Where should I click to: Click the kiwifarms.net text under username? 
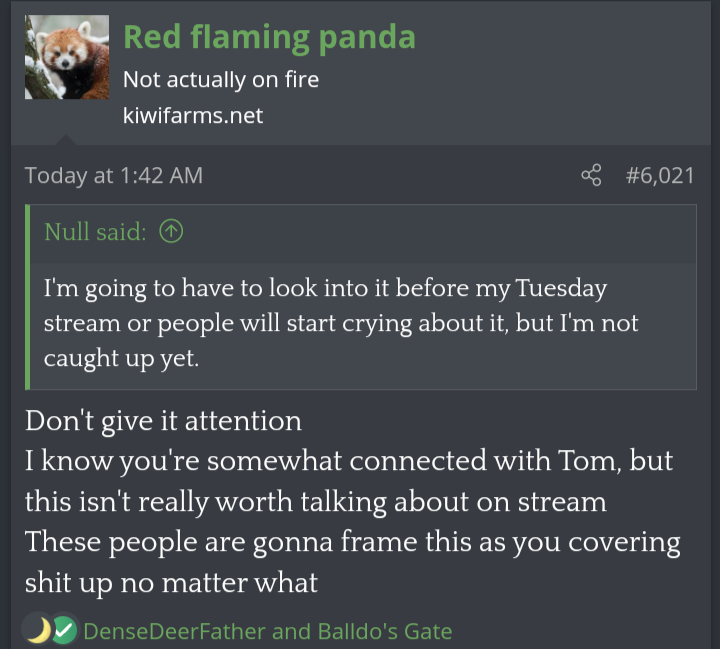pos(192,115)
